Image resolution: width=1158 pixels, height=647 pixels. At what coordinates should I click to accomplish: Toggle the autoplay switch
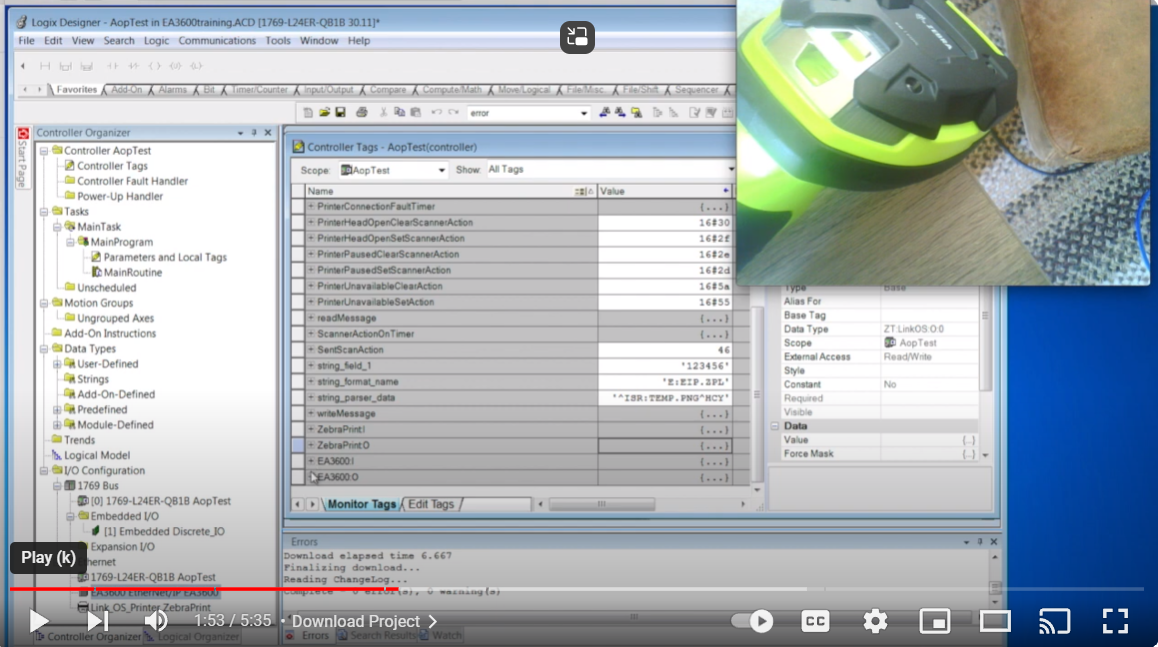coord(754,621)
